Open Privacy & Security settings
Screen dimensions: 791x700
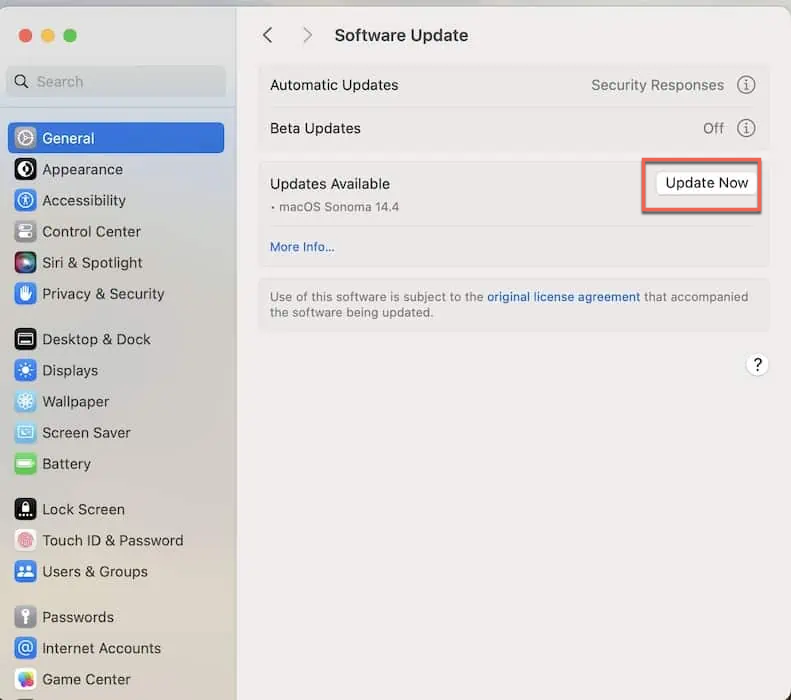116,294
